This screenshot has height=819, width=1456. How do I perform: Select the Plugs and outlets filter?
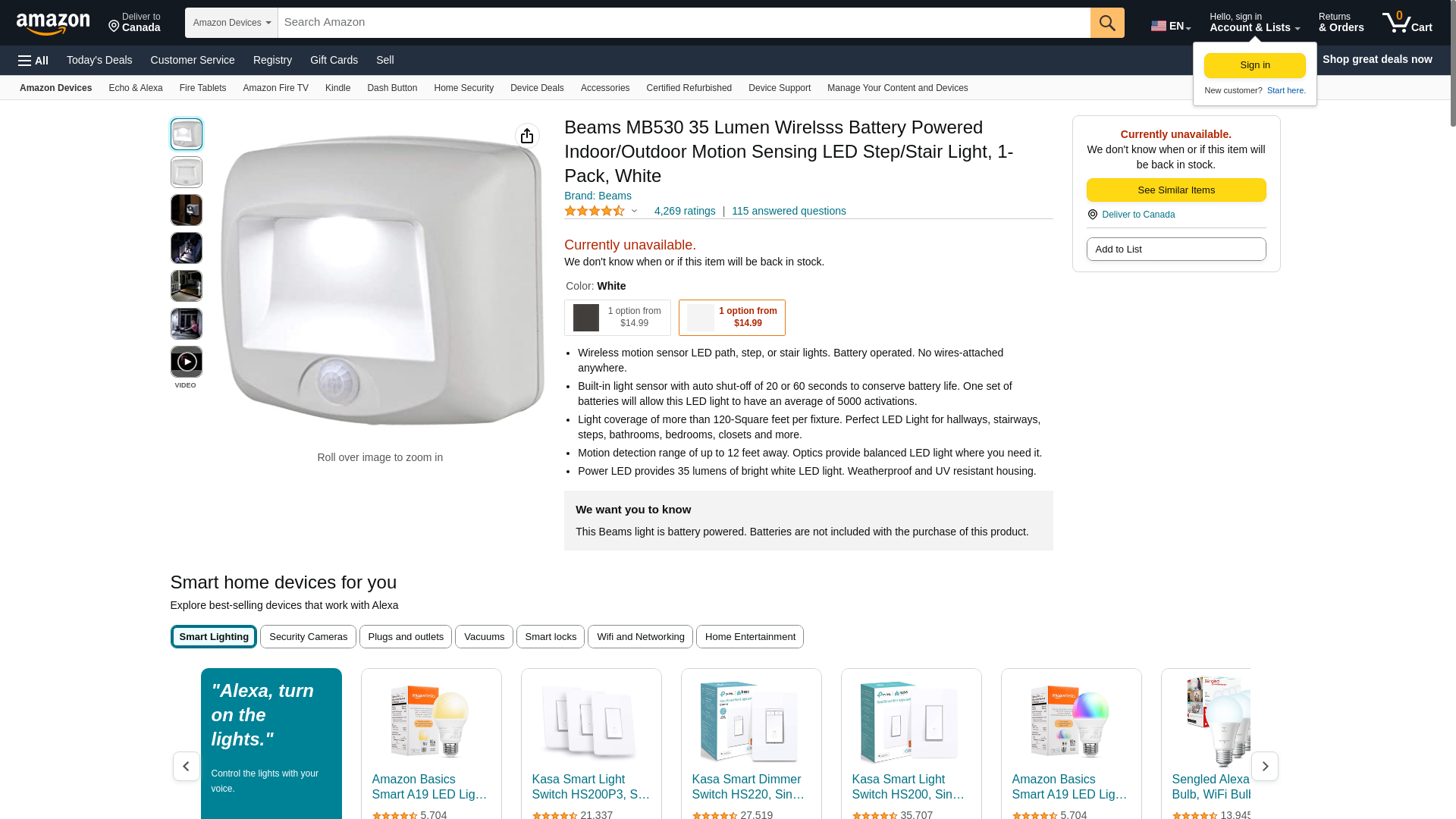406,637
